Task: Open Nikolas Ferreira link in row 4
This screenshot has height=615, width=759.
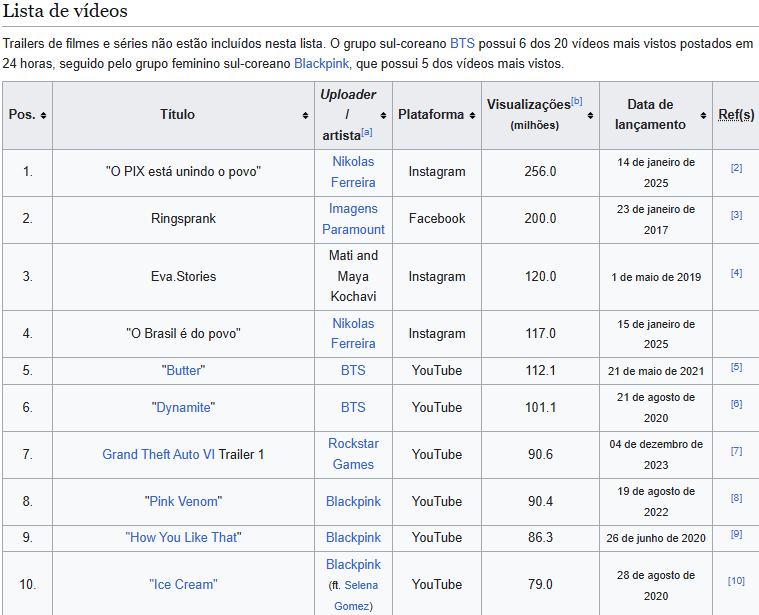Action: 353,333
